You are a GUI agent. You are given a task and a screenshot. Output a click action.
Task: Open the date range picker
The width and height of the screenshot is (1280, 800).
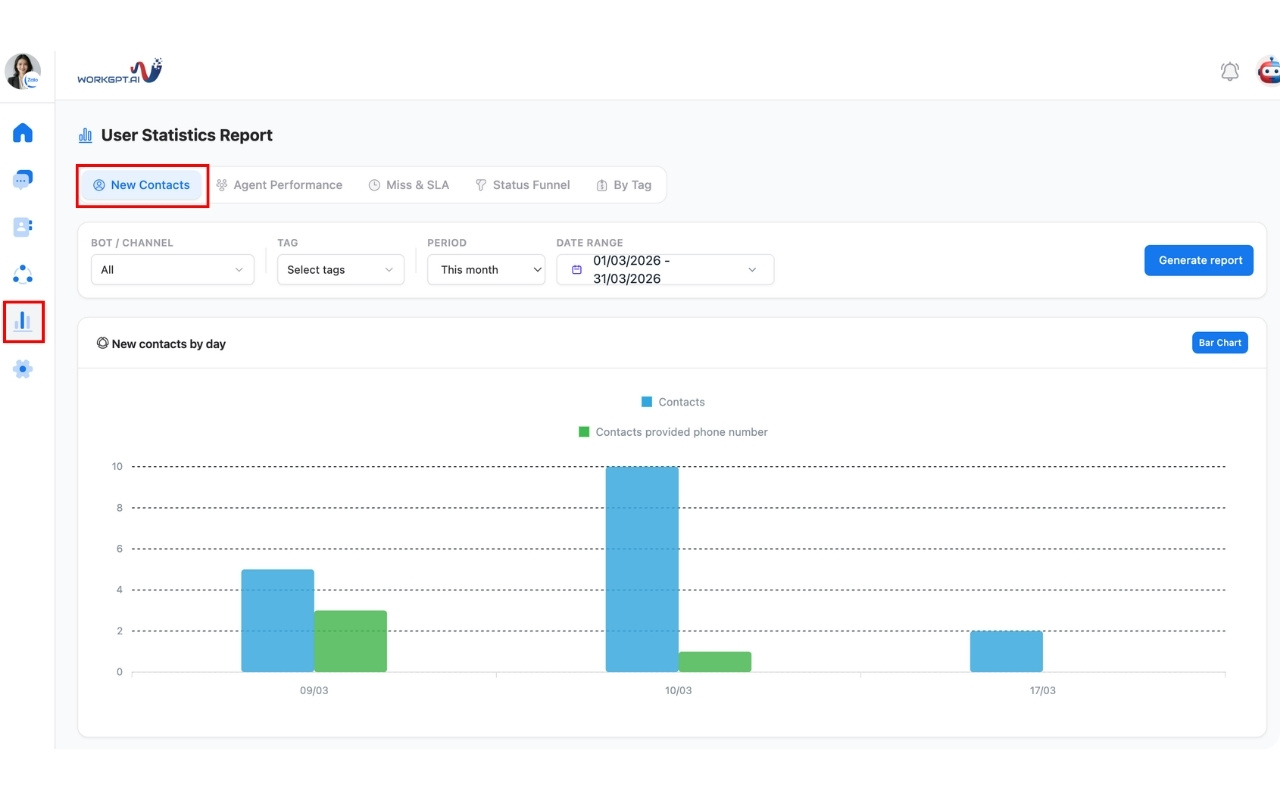pyautogui.click(x=664, y=270)
